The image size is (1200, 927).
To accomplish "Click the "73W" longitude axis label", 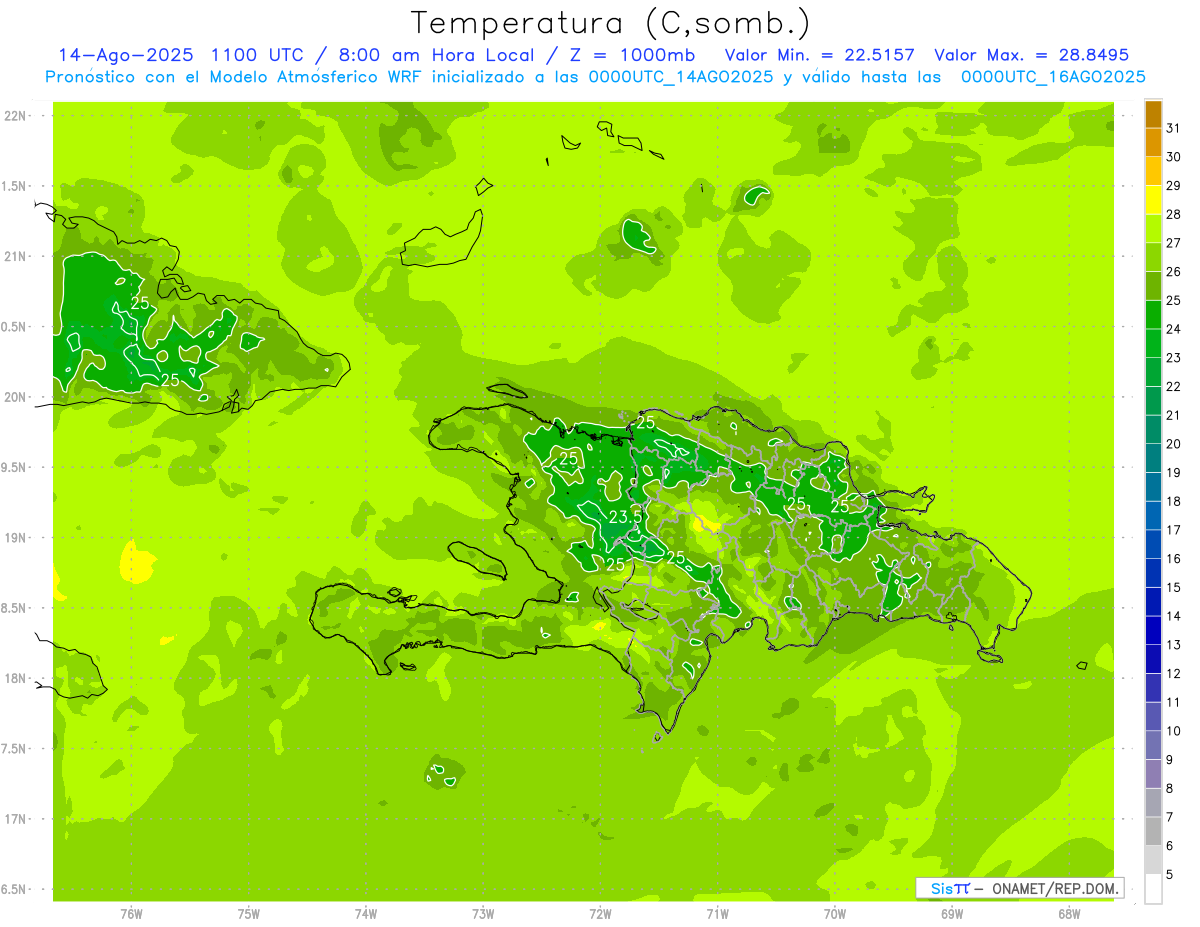I will click(483, 914).
